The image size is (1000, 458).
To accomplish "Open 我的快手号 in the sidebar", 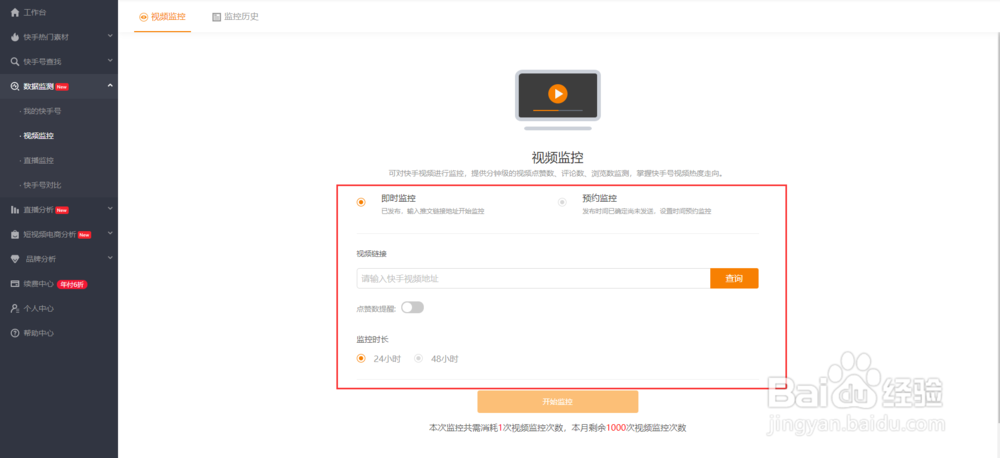I will tap(42, 111).
